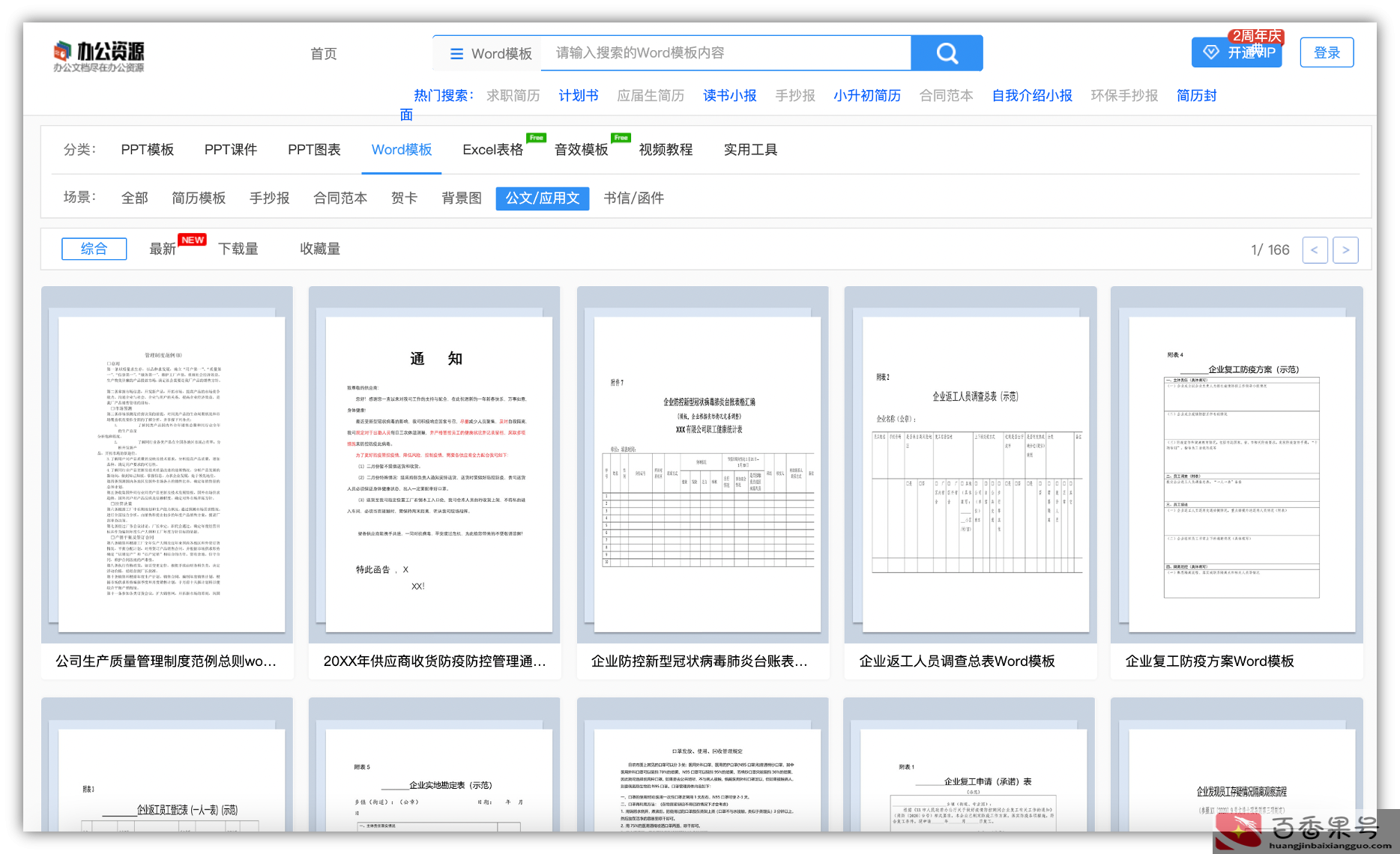Select the 公文/应用文 scene filter
Viewport: 1400px width, 854px height.
(543, 198)
